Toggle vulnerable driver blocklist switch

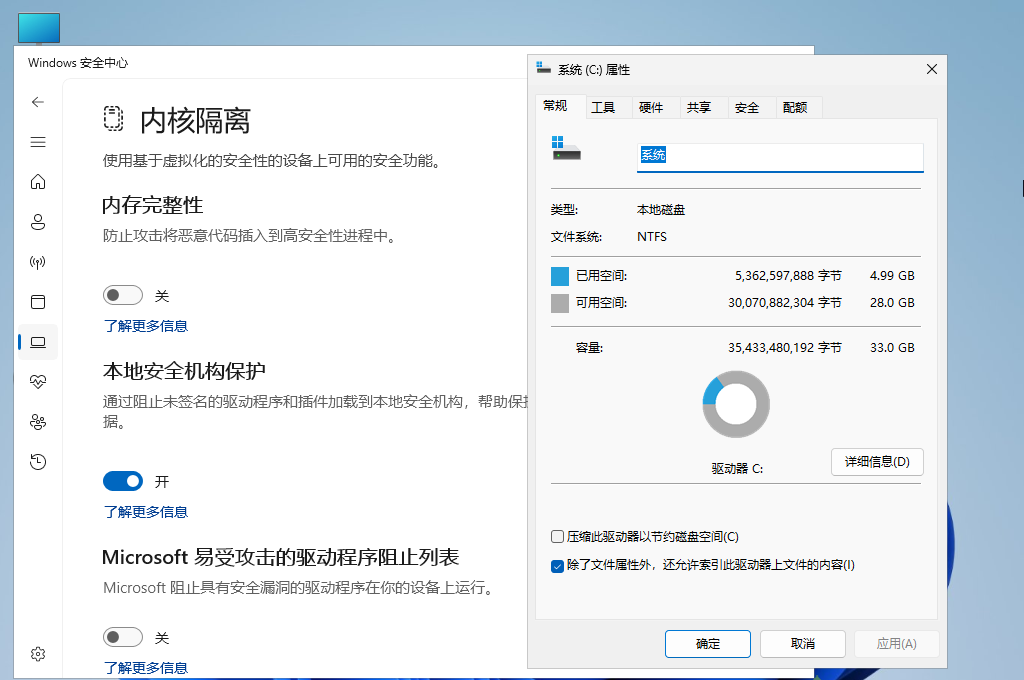pyautogui.click(x=123, y=637)
